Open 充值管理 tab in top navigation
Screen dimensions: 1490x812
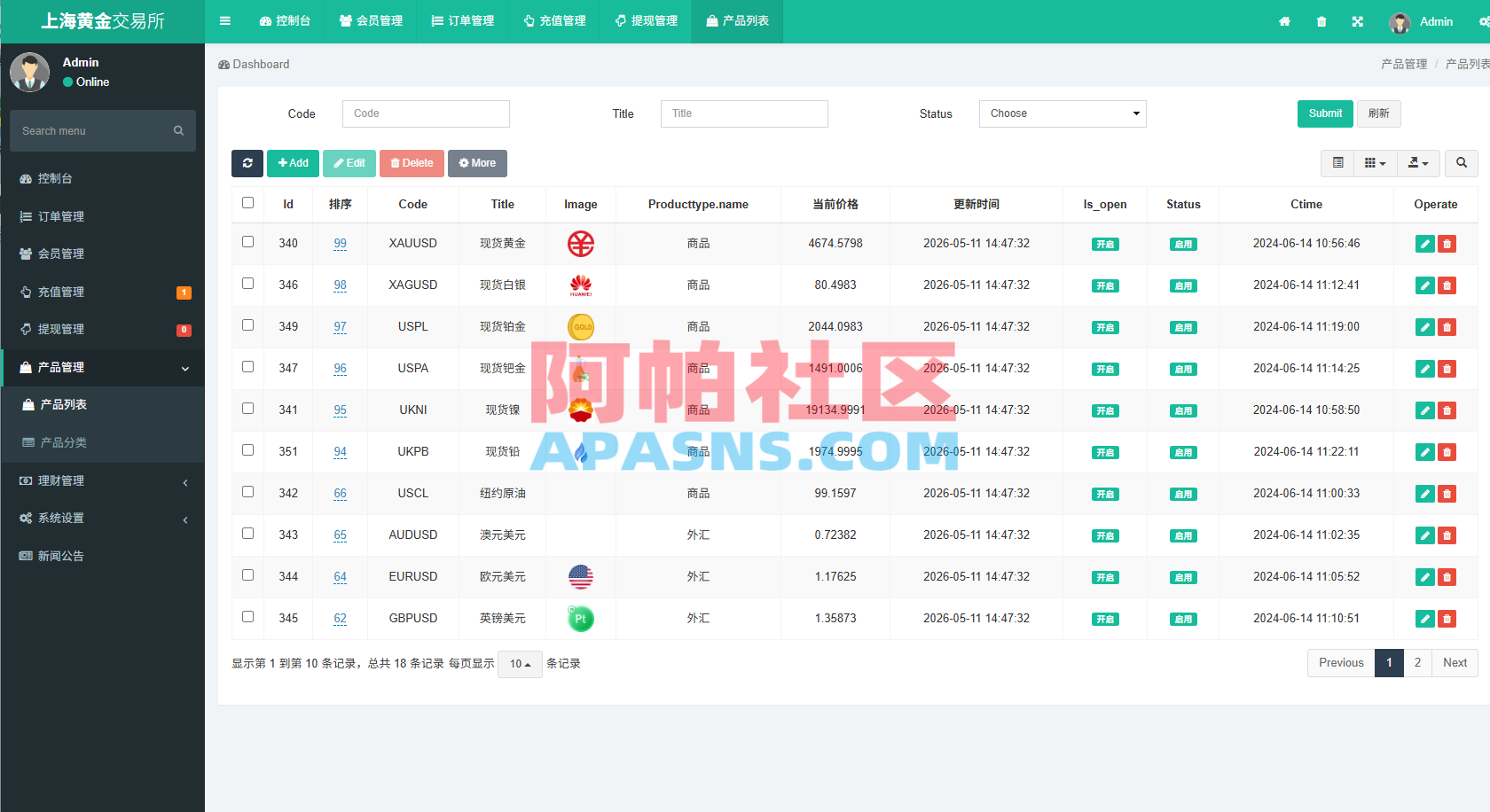pyautogui.click(x=554, y=21)
